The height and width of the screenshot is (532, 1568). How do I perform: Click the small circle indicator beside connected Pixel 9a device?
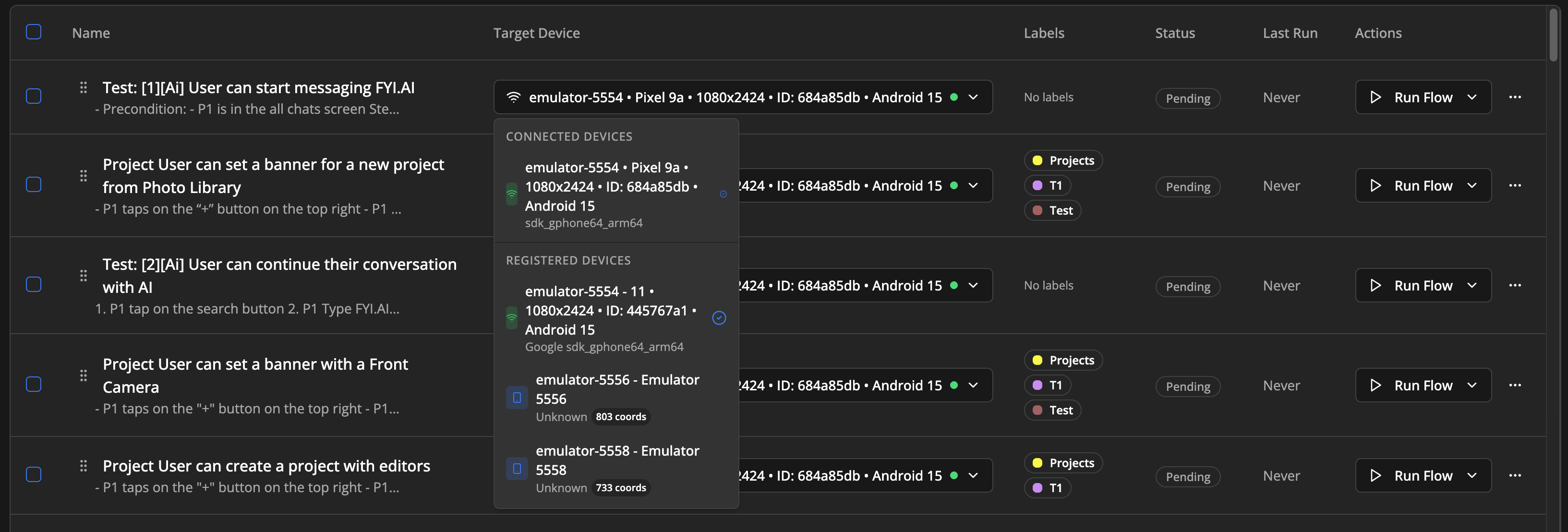[x=723, y=194]
